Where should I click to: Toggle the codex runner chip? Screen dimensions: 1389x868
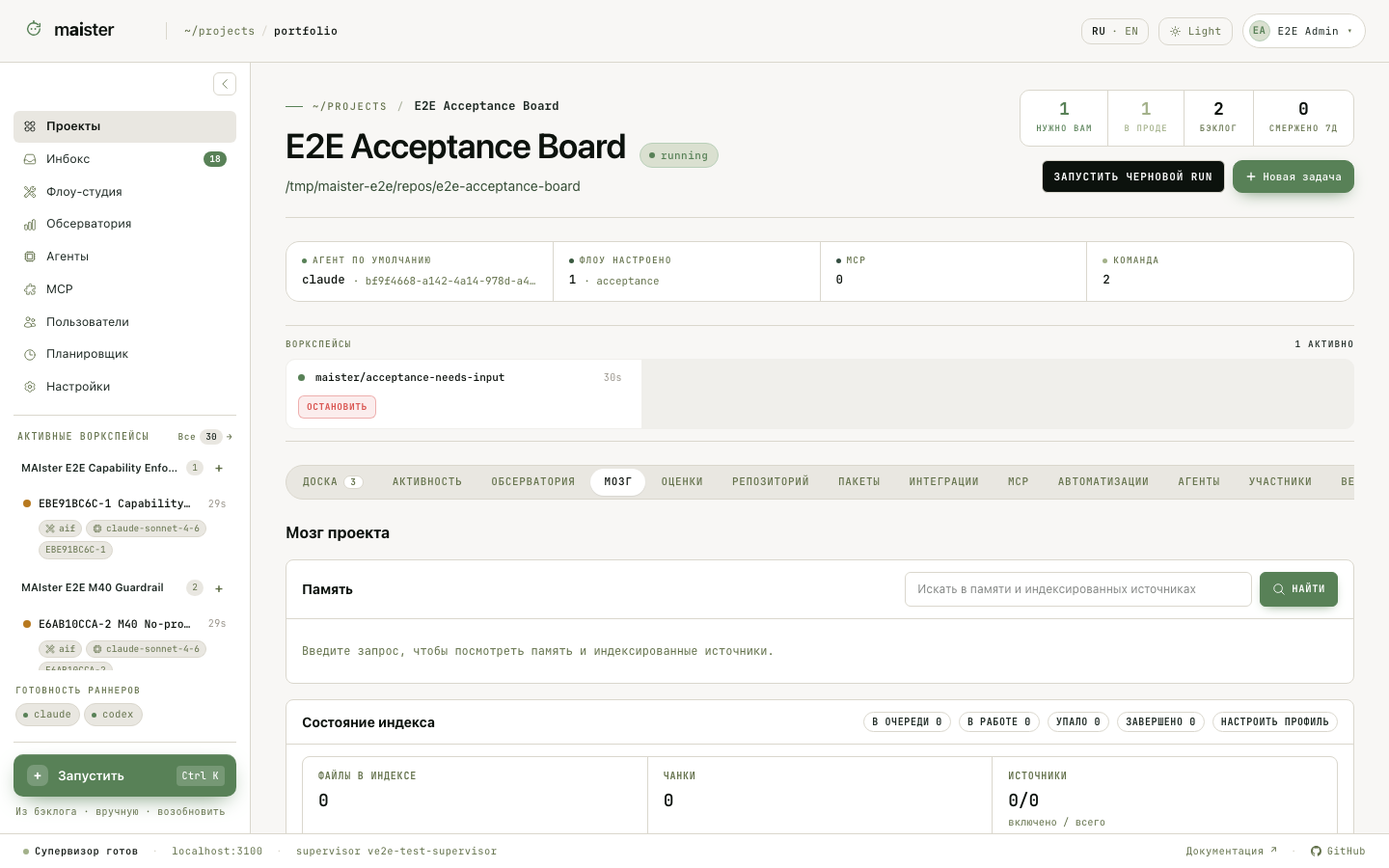coord(112,715)
